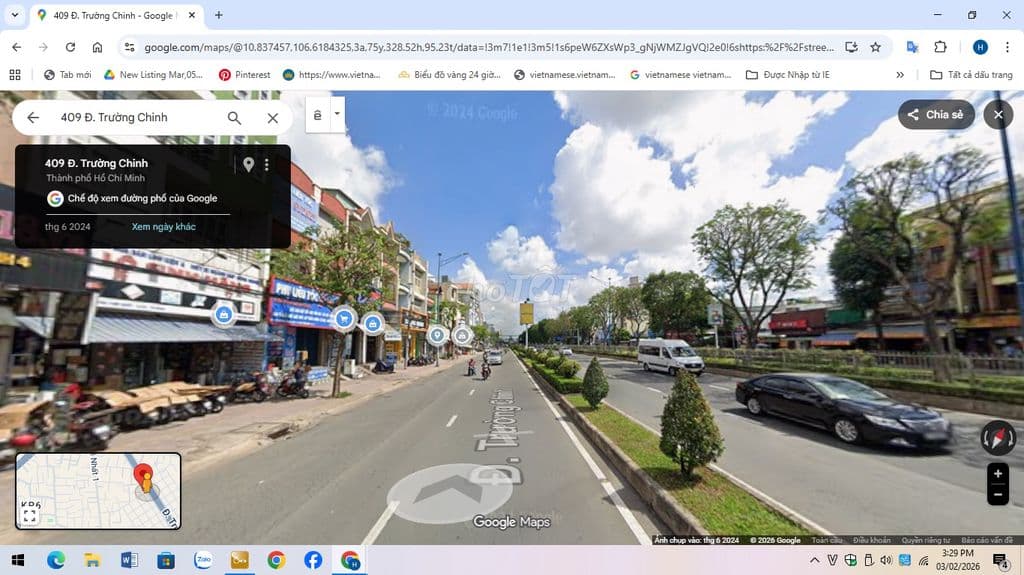Open the Pinterest bookmark
The width and height of the screenshot is (1024, 575).
pos(245,75)
